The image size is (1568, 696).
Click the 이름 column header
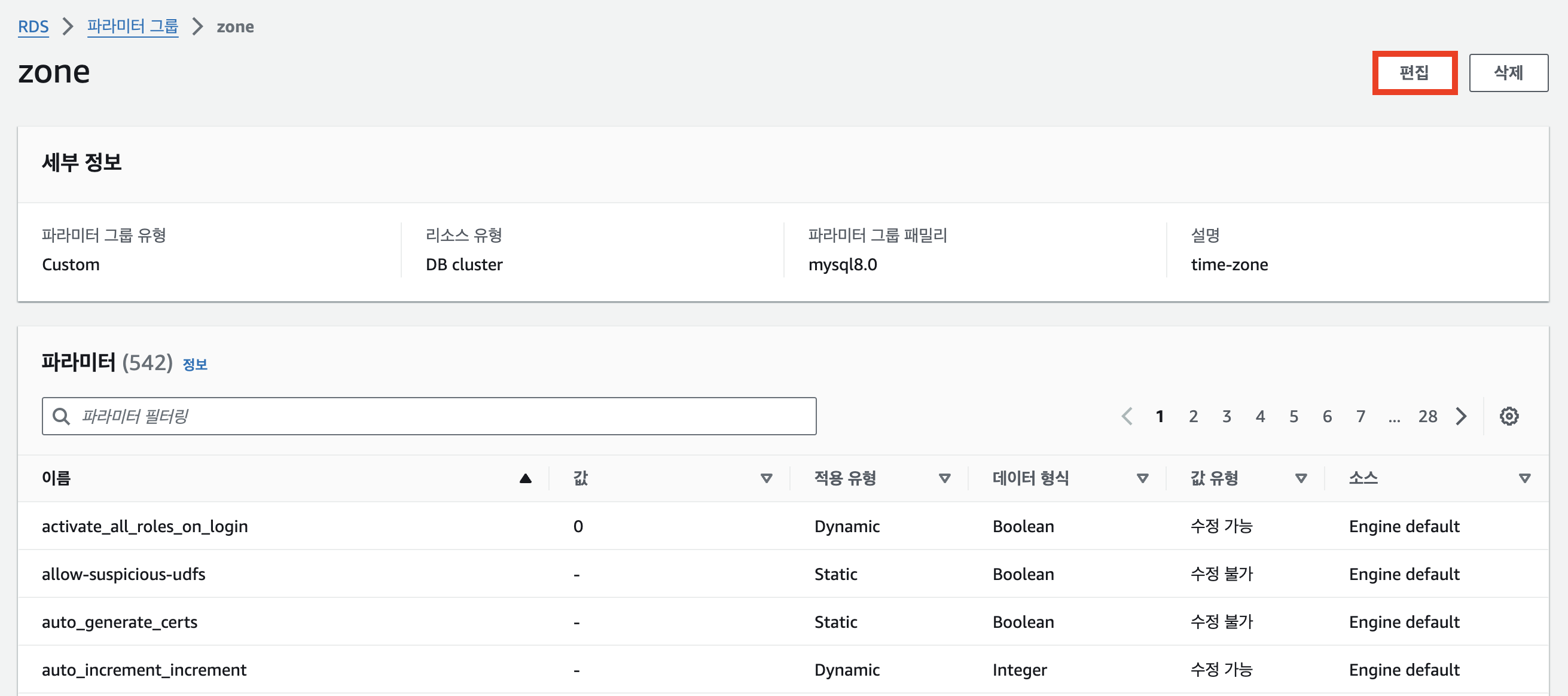56,478
